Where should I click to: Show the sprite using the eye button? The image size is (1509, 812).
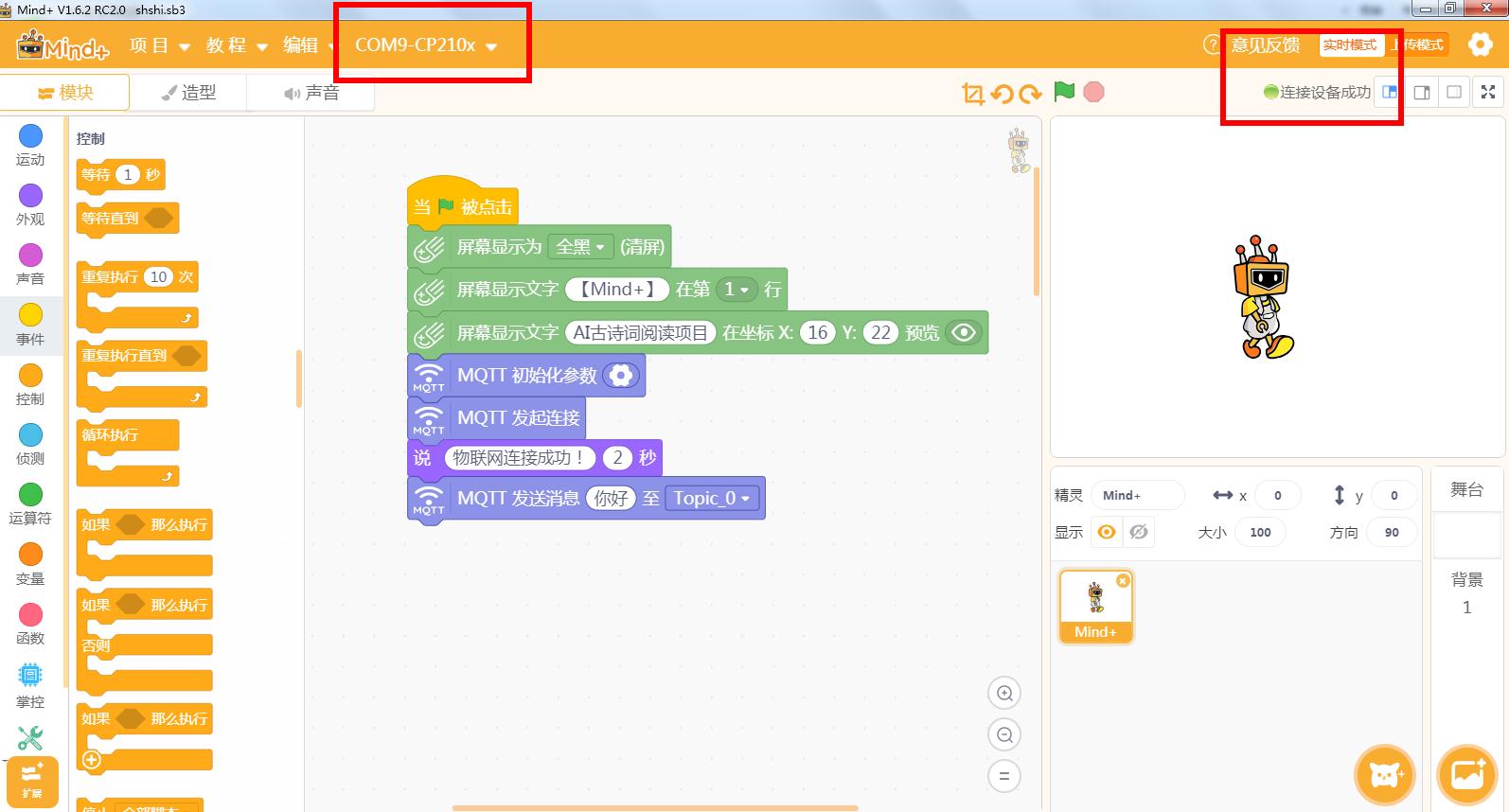pyautogui.click(x=1107, y=532)
